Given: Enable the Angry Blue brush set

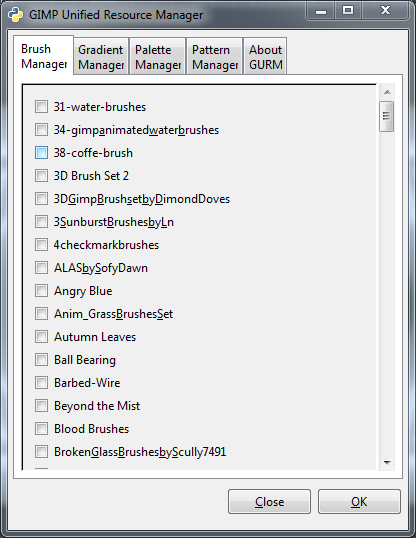Looking at the screenshot, I should pos(41,291).
